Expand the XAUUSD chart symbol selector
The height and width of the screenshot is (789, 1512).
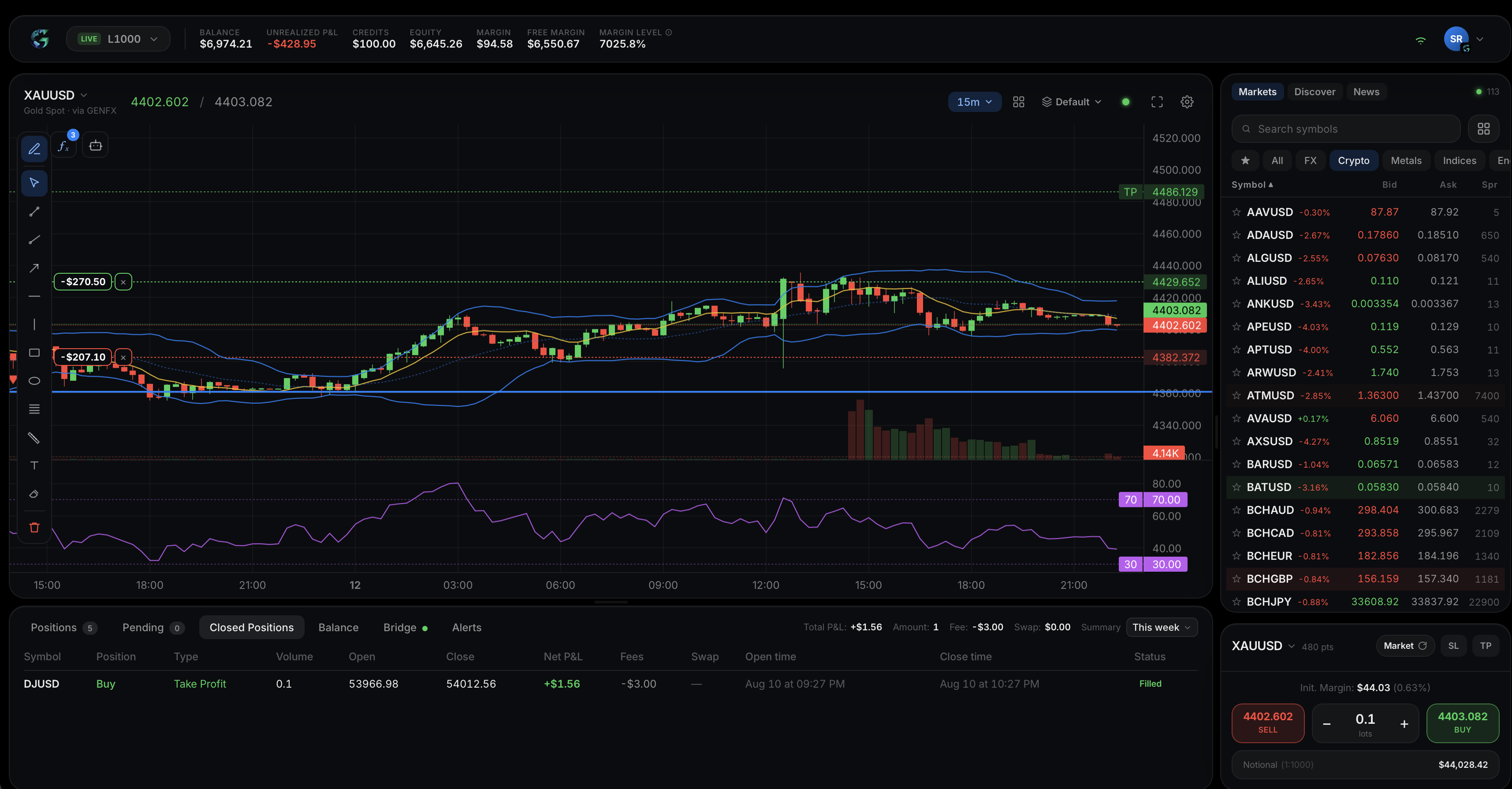(55, 95)
